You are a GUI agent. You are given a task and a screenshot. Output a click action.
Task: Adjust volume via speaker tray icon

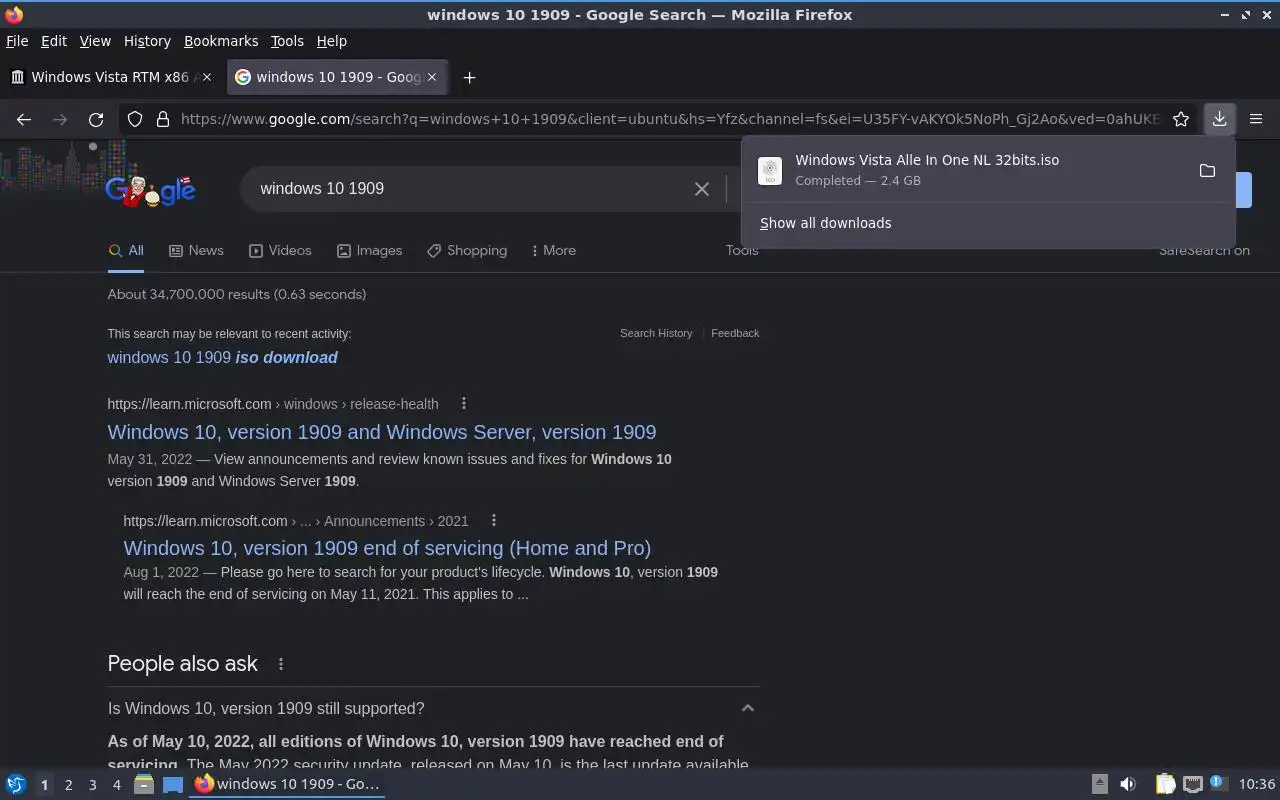(1128, 784)
